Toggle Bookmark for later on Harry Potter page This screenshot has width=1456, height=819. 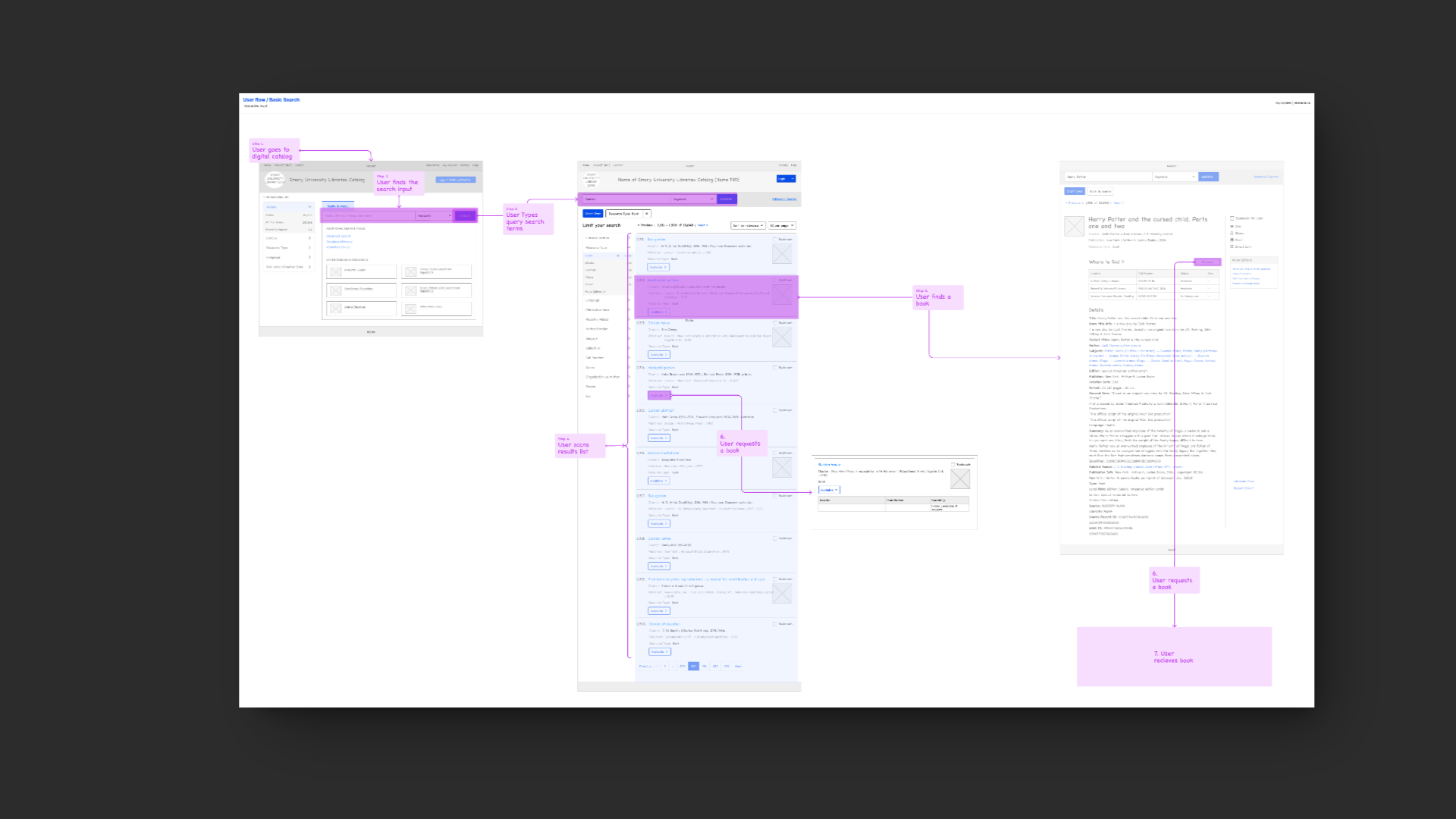[x=1232, y=218]
